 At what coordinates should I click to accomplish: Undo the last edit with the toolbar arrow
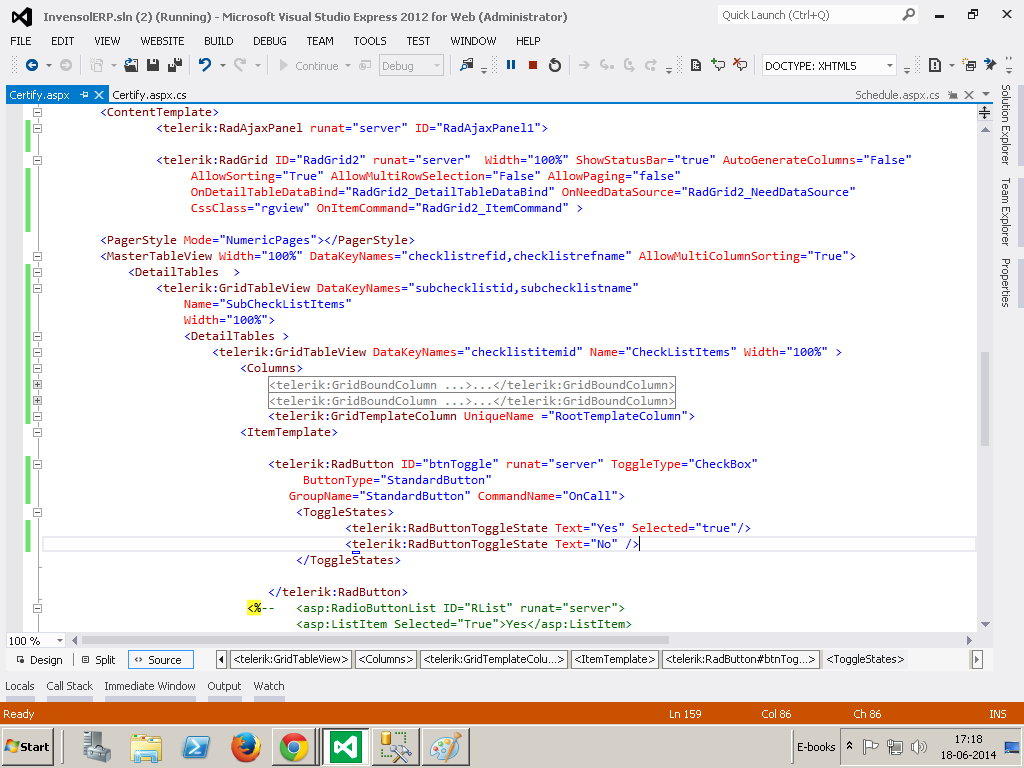pyautogui.click(x=205, y=65)
